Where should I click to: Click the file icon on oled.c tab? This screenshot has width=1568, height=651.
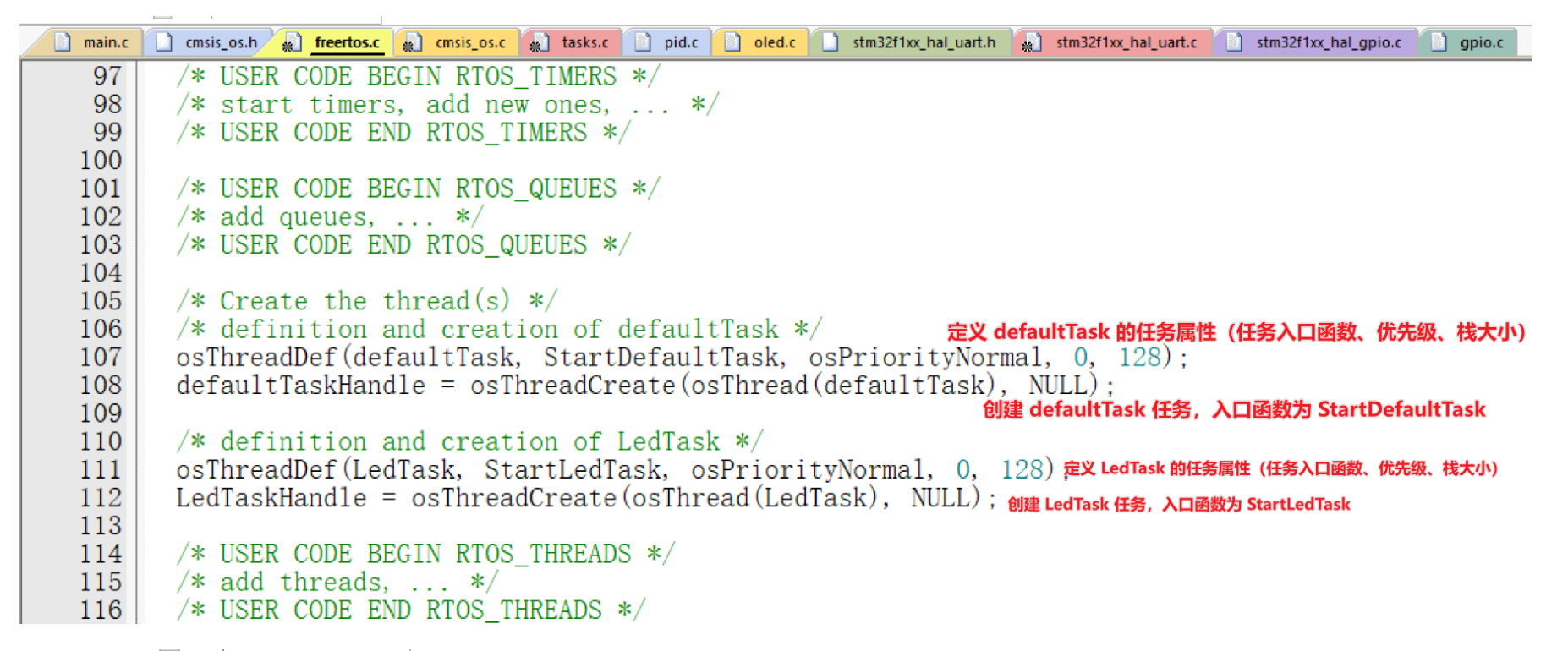(733, 41)
